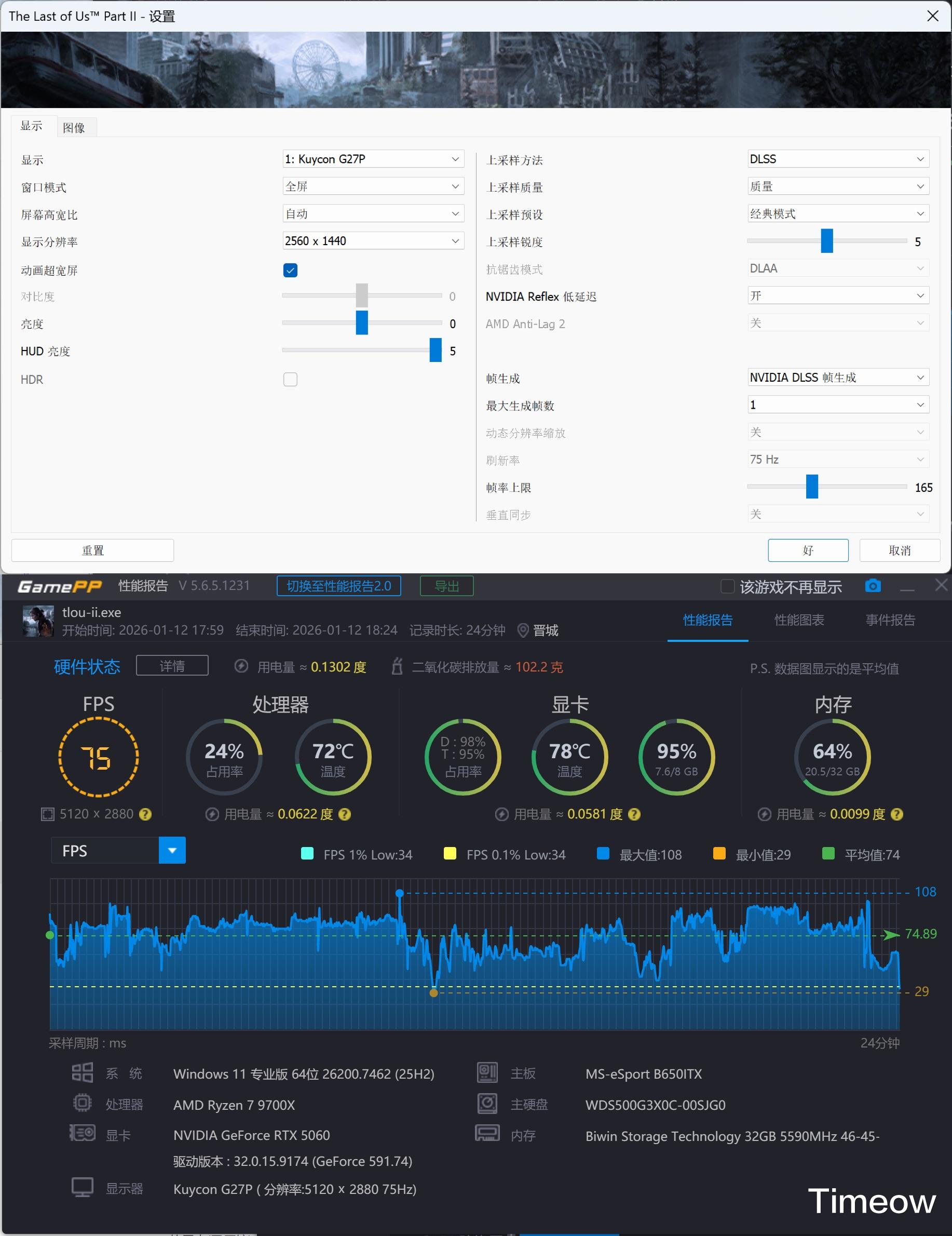This screenshot has width=952, height=1236.
Task: Open the 帧生成 dropdown (NVIDIA DLSS 帧生成)
Action: pos(838,377)
